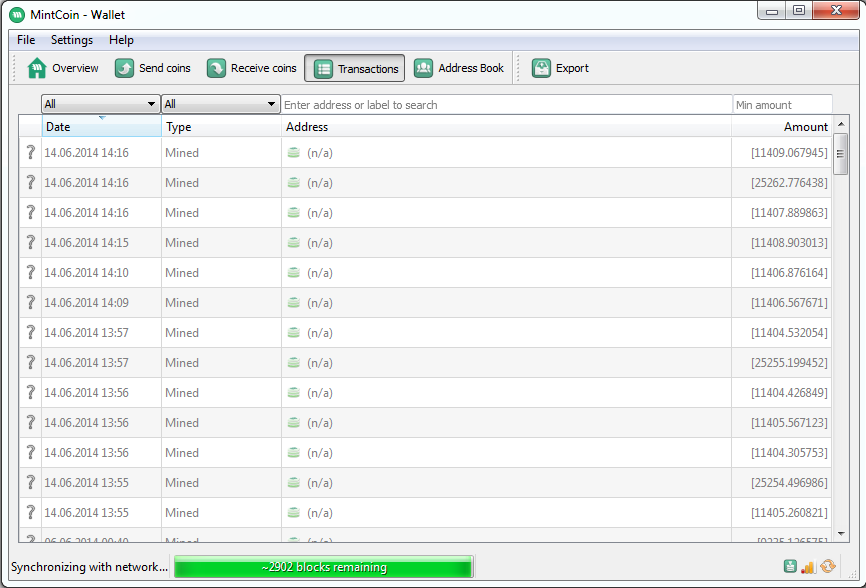Expand the date range filter dropdown
This screenshot has height=588, width=866.
pos(100,104)
